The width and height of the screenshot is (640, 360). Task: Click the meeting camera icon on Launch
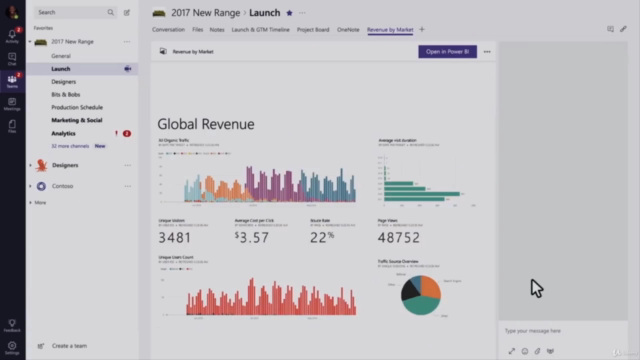[x=128, y=69]
